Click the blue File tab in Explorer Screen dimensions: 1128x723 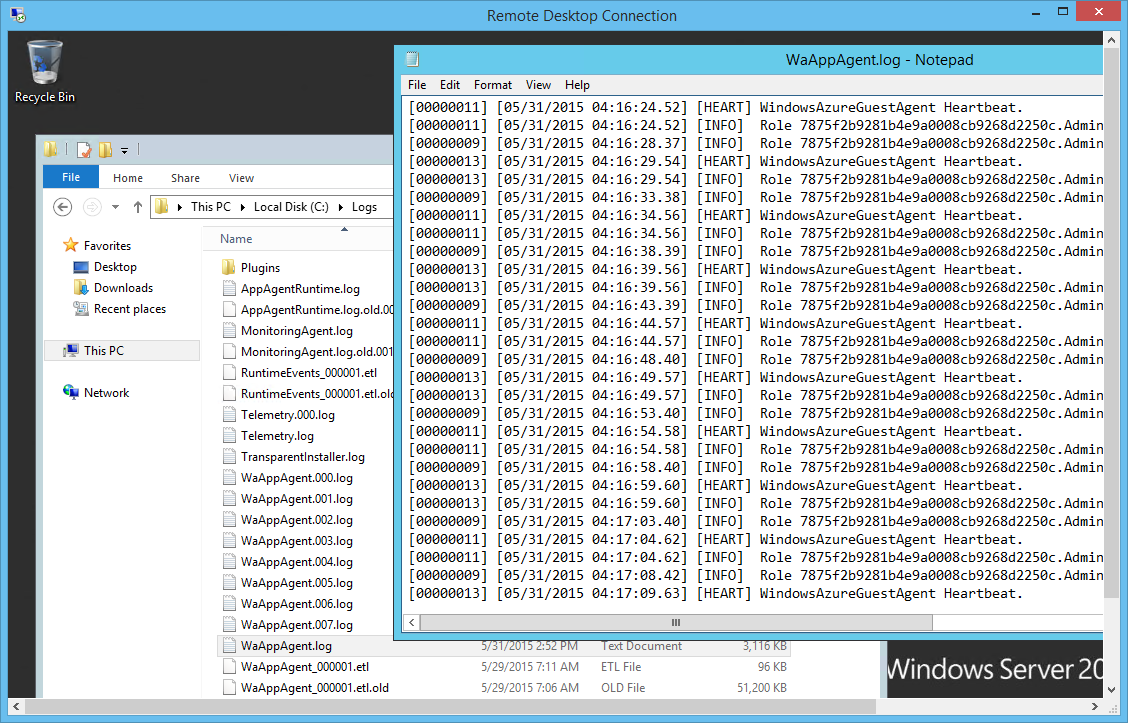pyautogui.click(x=71, y=178)
